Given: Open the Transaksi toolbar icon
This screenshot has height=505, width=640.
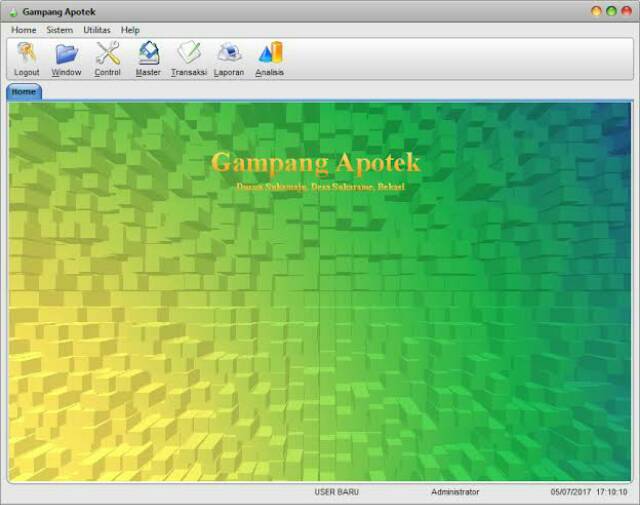Looking at the screenshot, I should [188, 54].
